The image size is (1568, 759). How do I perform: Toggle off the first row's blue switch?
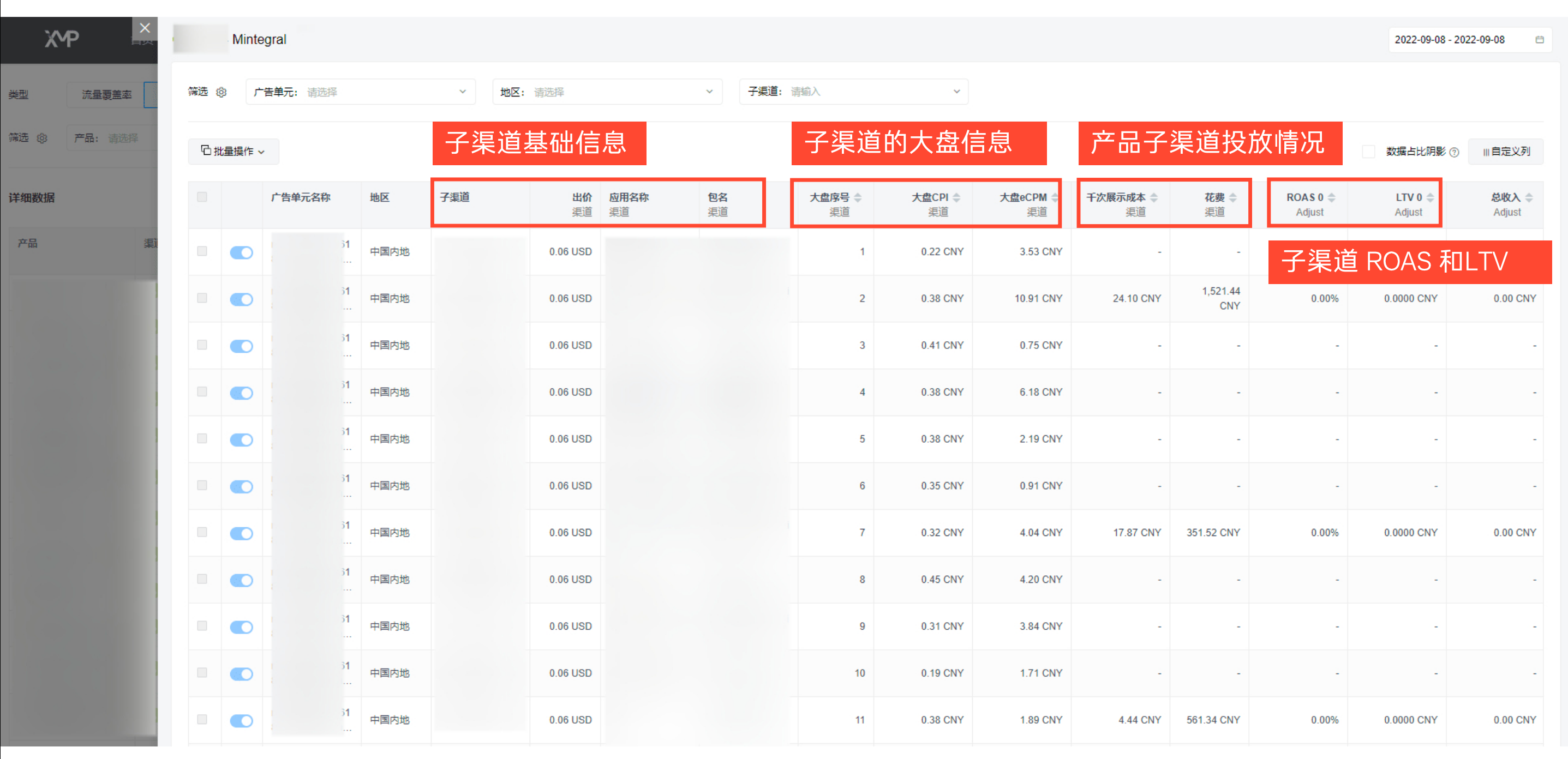[x=242, y=252]
